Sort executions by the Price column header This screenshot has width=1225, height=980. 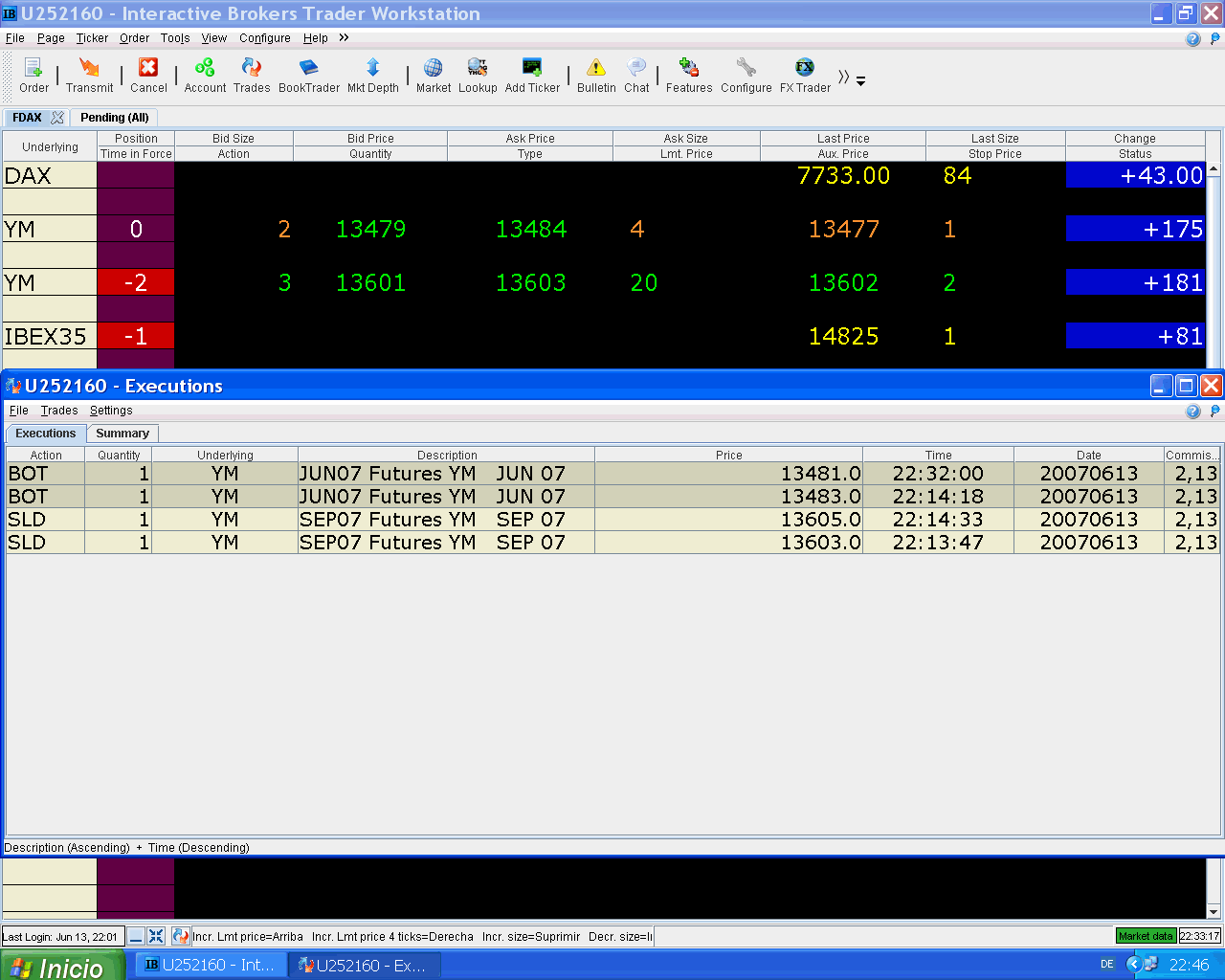[728, 455]
